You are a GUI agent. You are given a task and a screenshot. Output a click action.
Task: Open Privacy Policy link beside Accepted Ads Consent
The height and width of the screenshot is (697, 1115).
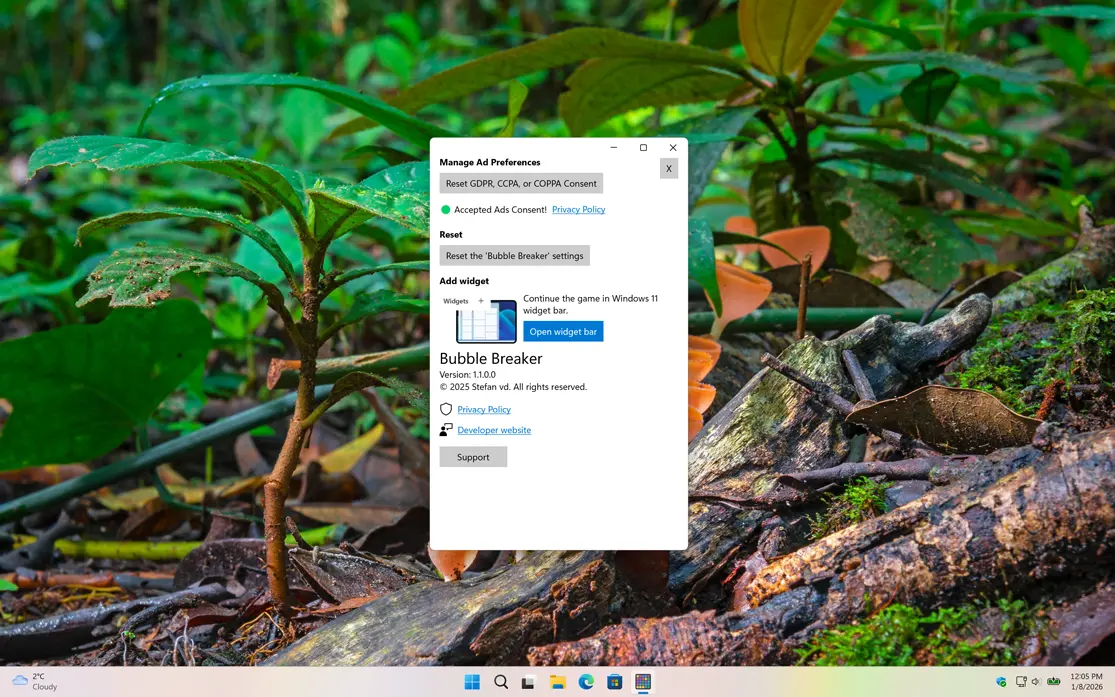coord(578,210)
